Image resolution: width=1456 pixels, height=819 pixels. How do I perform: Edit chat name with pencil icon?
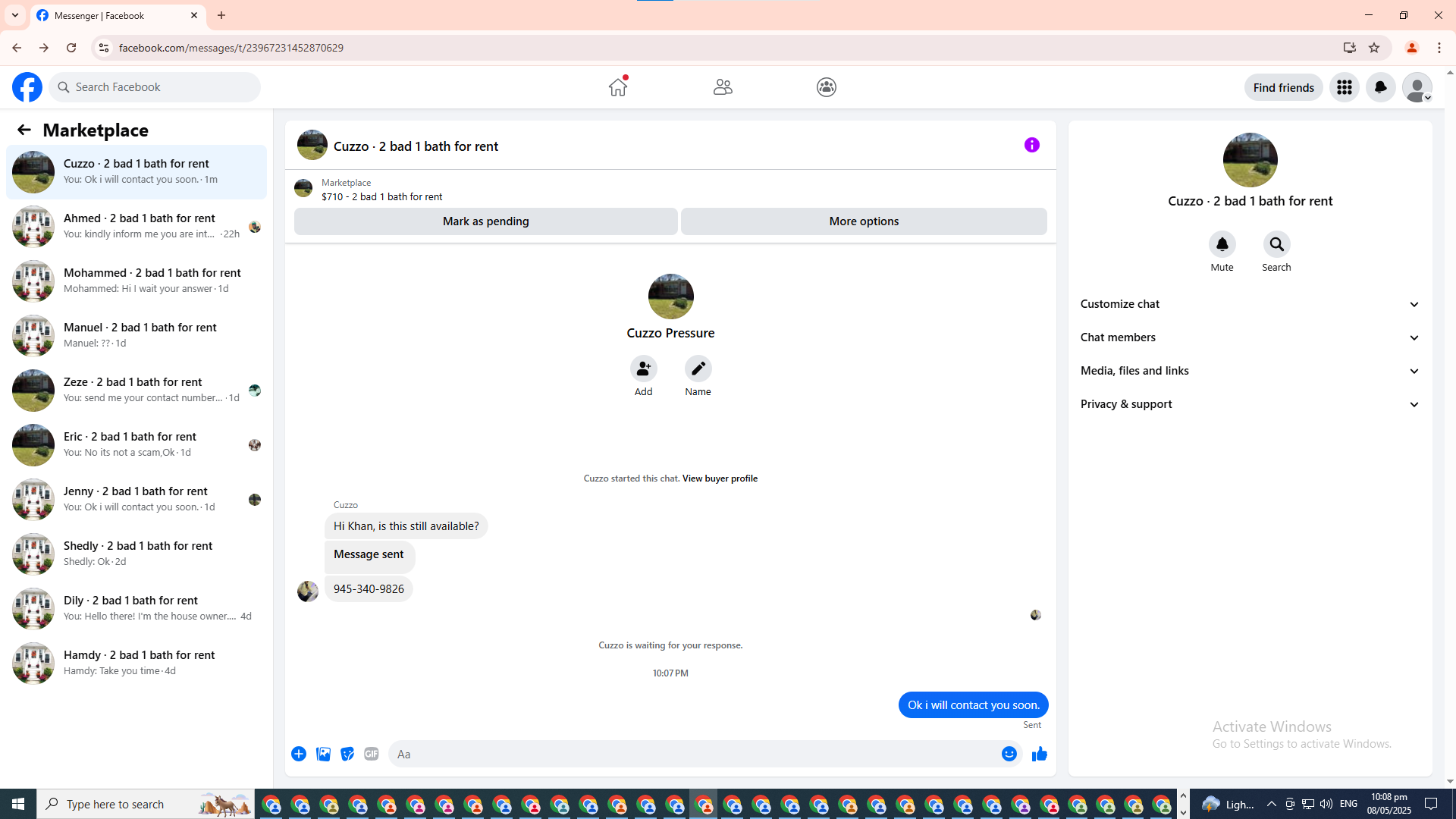[x=698, y=369]
